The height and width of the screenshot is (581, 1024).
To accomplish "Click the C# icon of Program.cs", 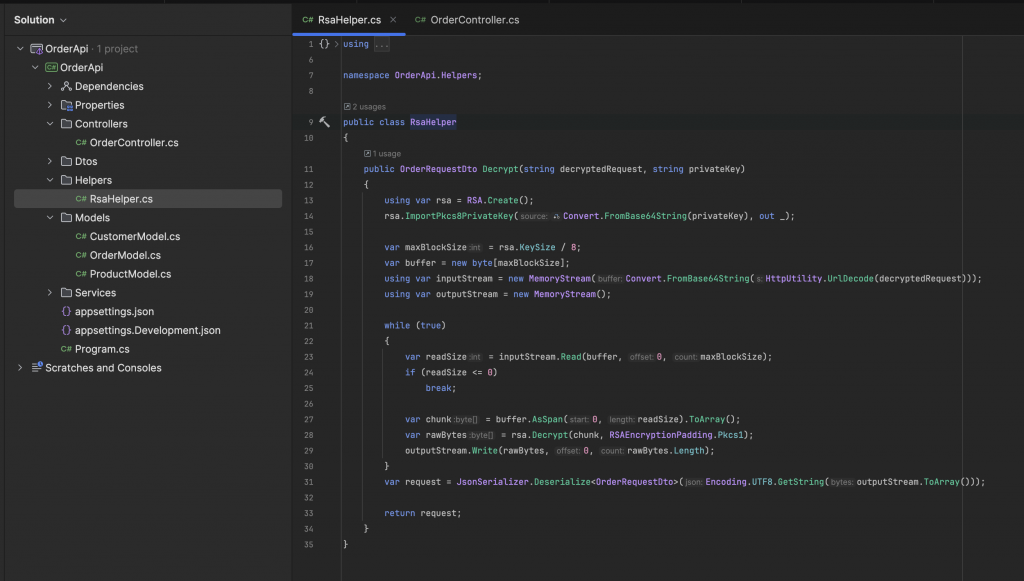I will tap(66, 349).
